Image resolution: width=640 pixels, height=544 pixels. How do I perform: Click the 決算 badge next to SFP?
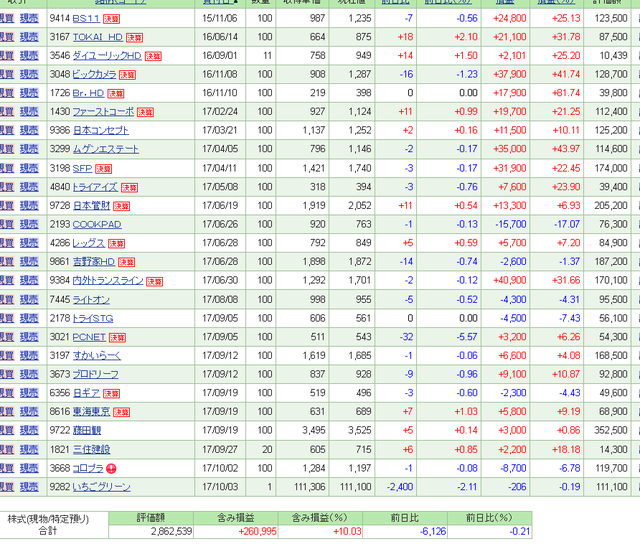click(103, 169)
